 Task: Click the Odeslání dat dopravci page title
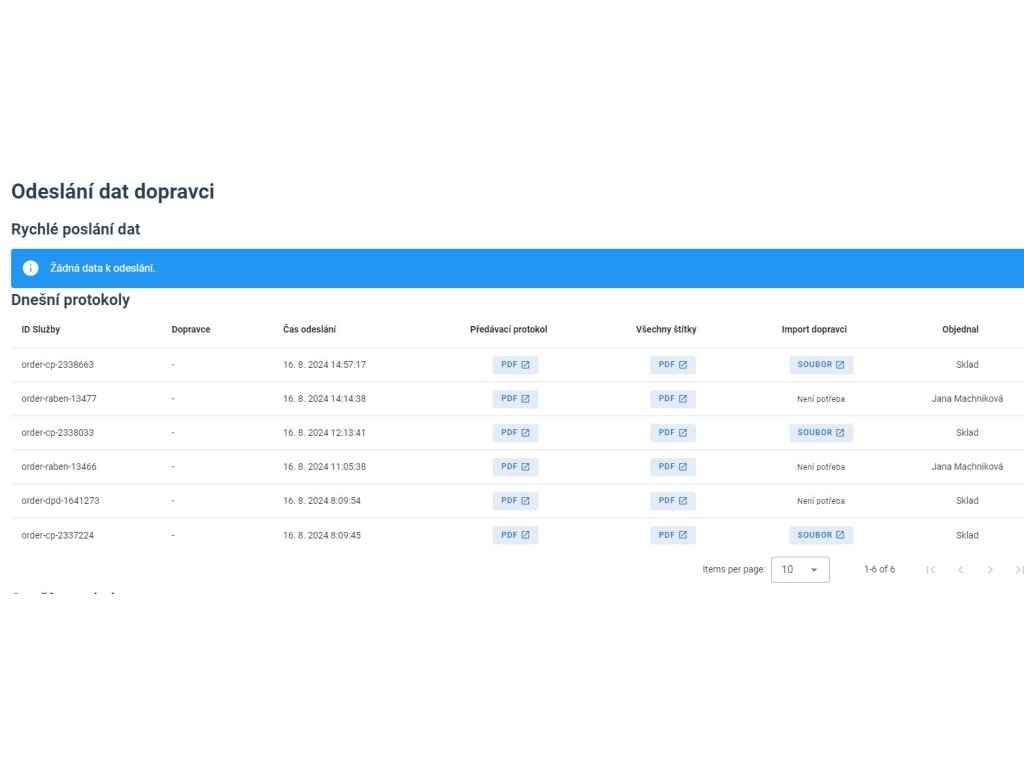112,191
